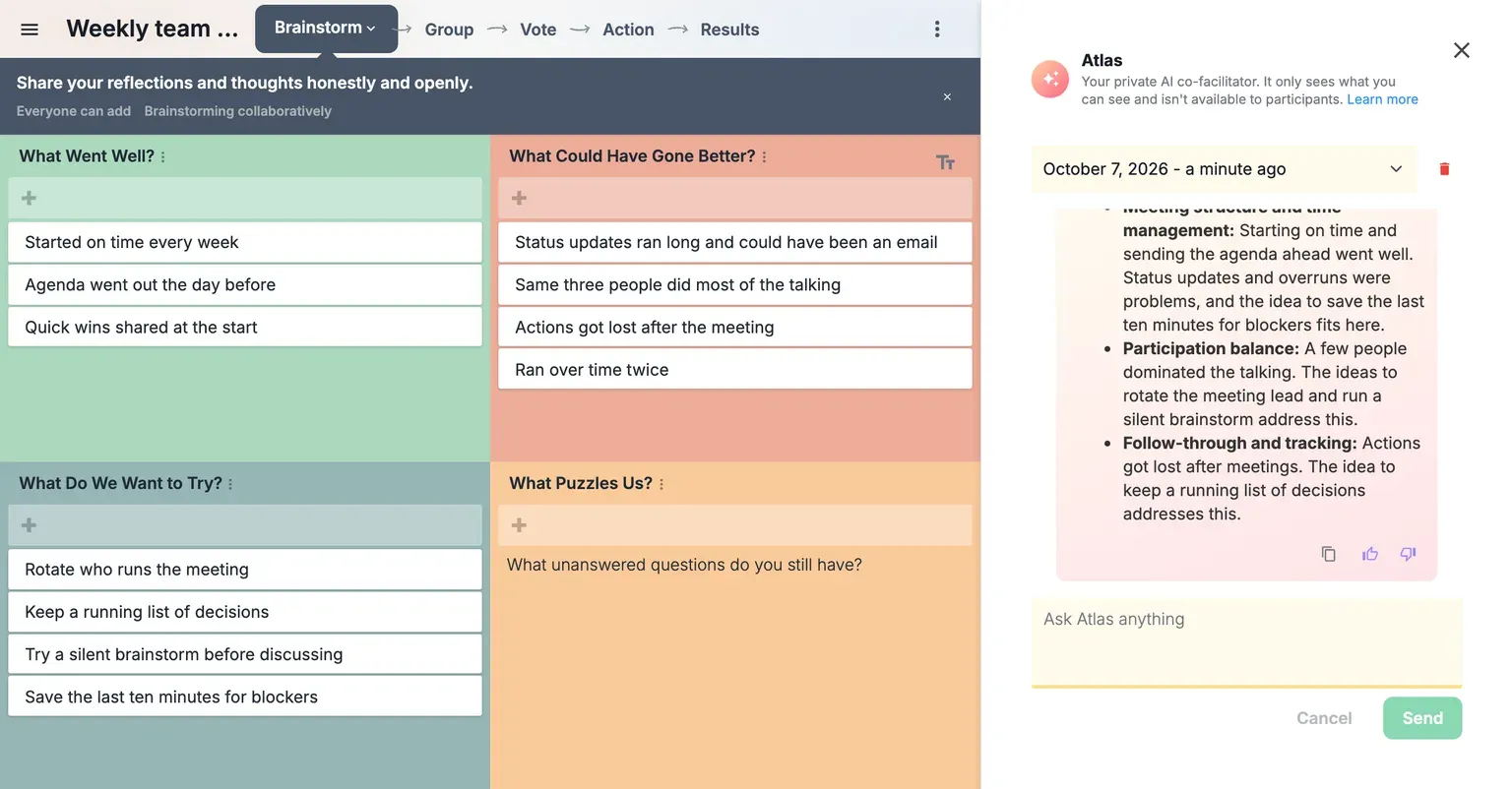Open the board options three-dot menu
This screenshot has height=789, width=1512.
coord(937,30)
